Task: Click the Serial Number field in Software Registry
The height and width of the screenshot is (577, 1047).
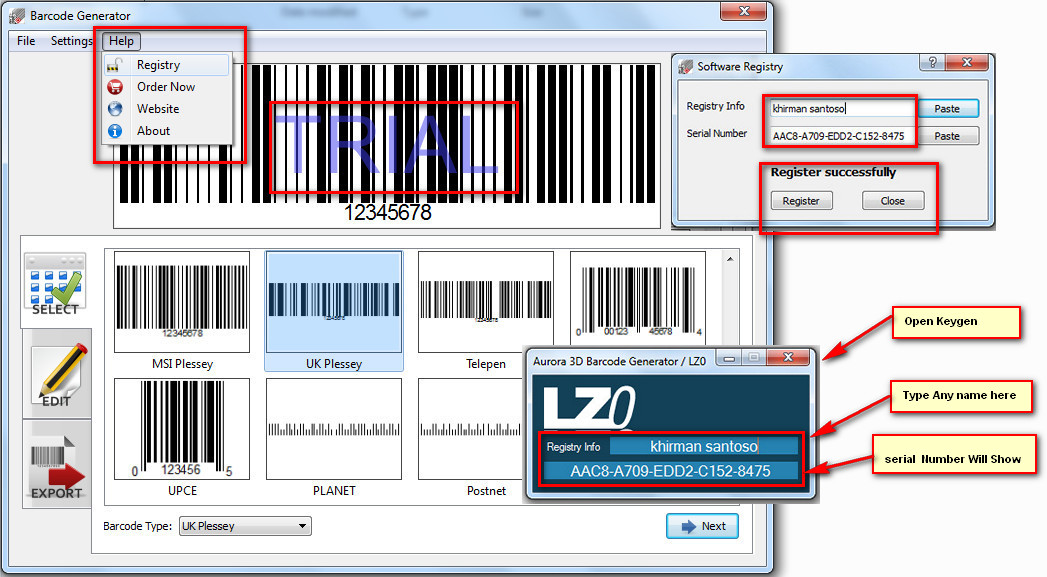Action: 842,136
